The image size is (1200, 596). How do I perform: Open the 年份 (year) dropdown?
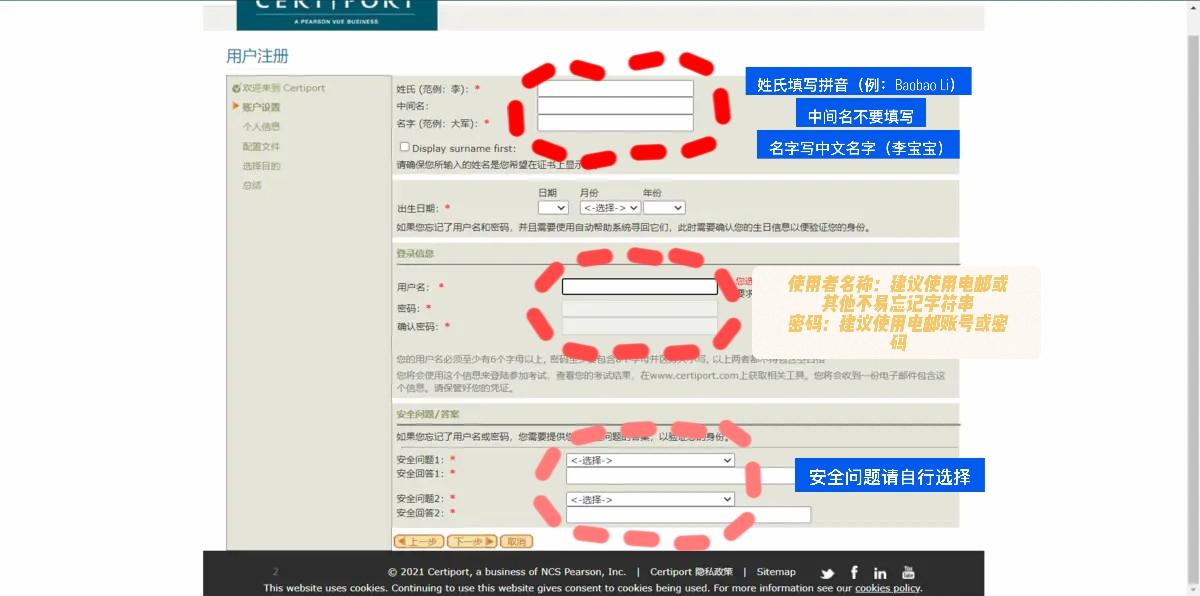click(665, 207)
